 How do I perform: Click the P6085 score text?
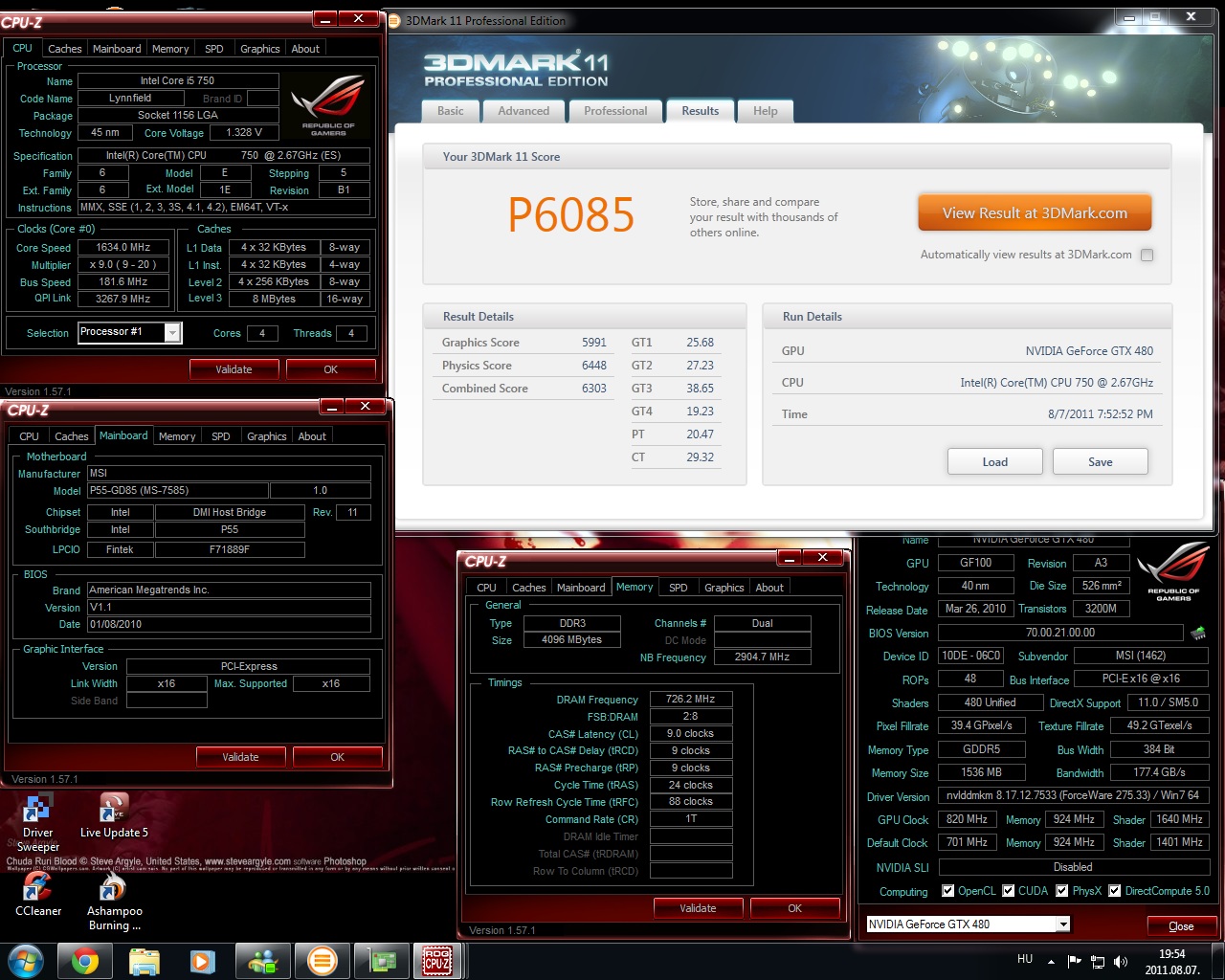click(570, 215)
